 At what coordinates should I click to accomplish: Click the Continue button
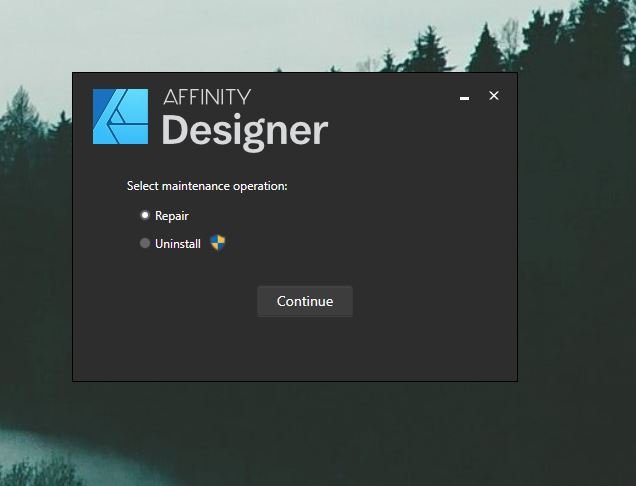coord(305,301)
